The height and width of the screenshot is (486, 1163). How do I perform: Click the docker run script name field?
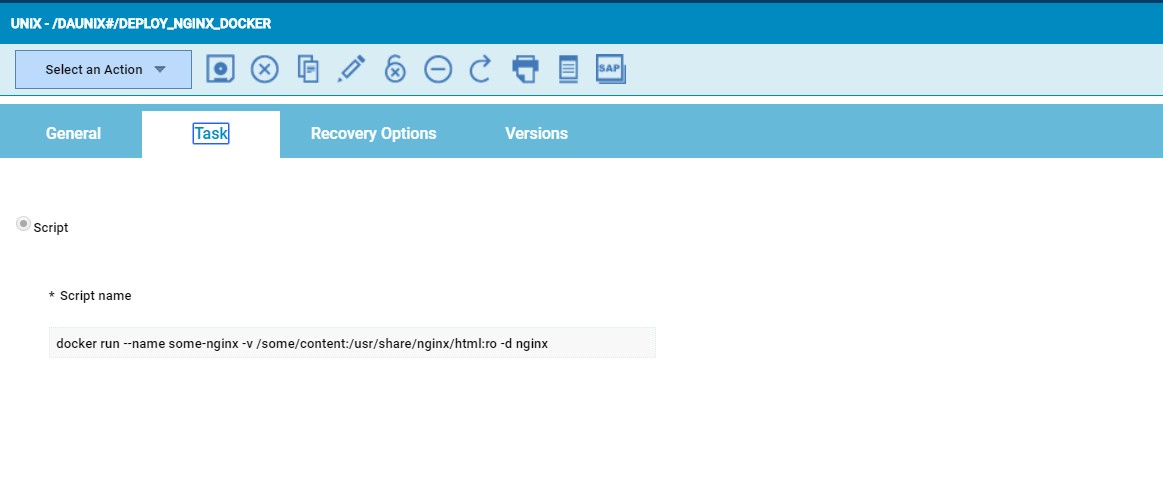pyautogui.click(x=352, y=343)
